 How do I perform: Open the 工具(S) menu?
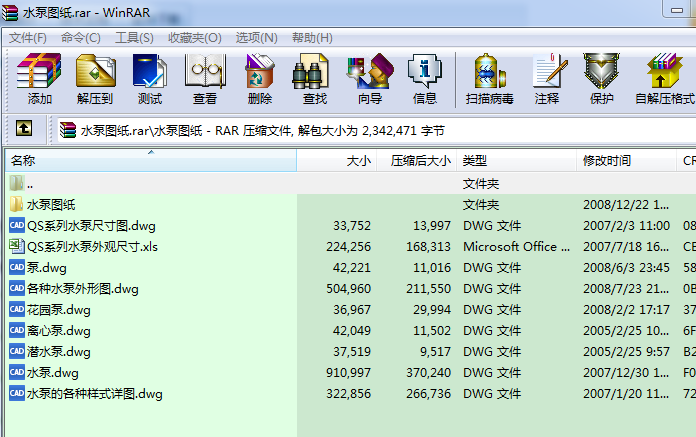tap(134, 38)
